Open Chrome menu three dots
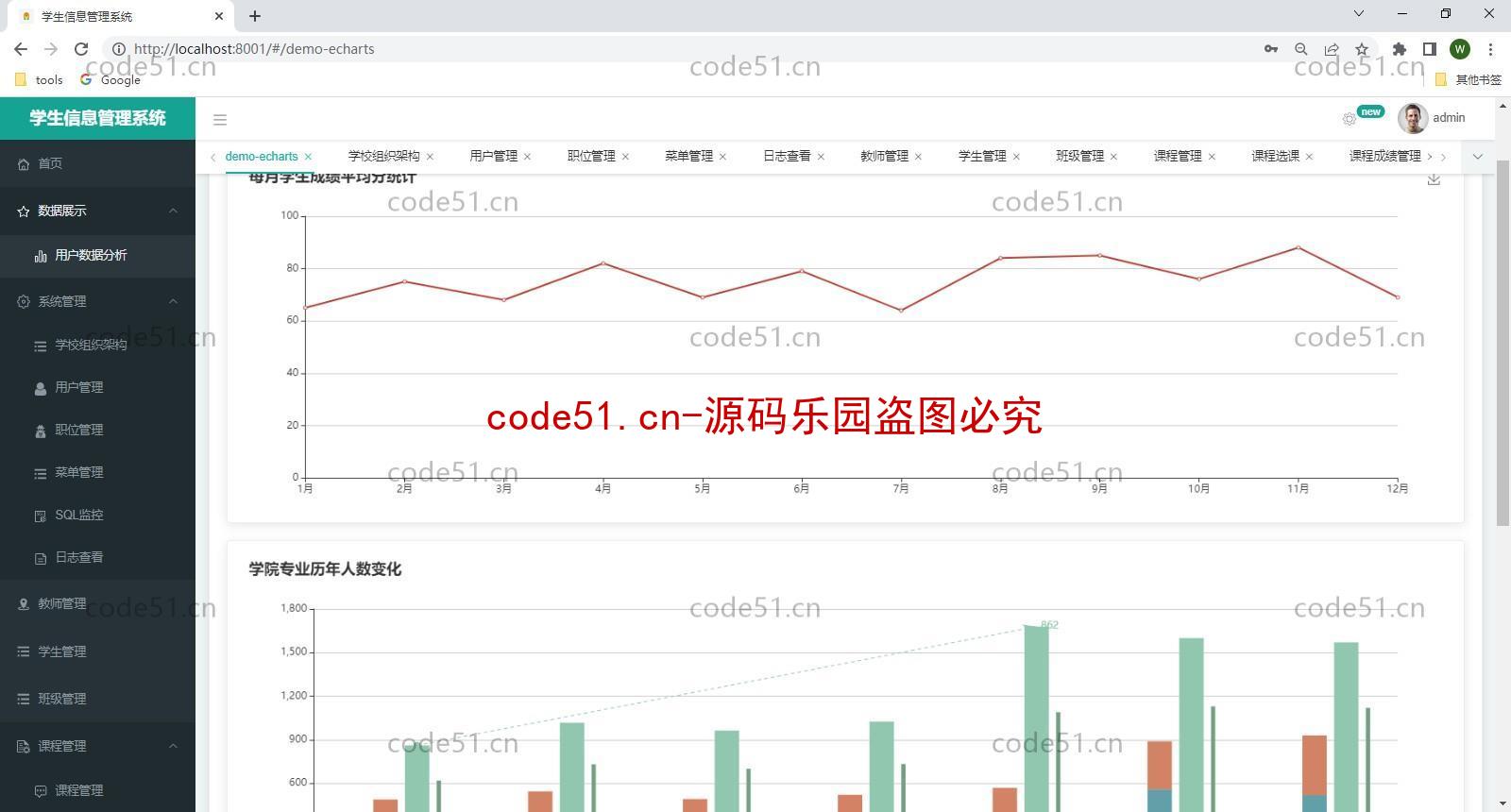Image resolution: width=1511 pixels, height=812 pixels. pyautogui.click(x=1490, y=49)
